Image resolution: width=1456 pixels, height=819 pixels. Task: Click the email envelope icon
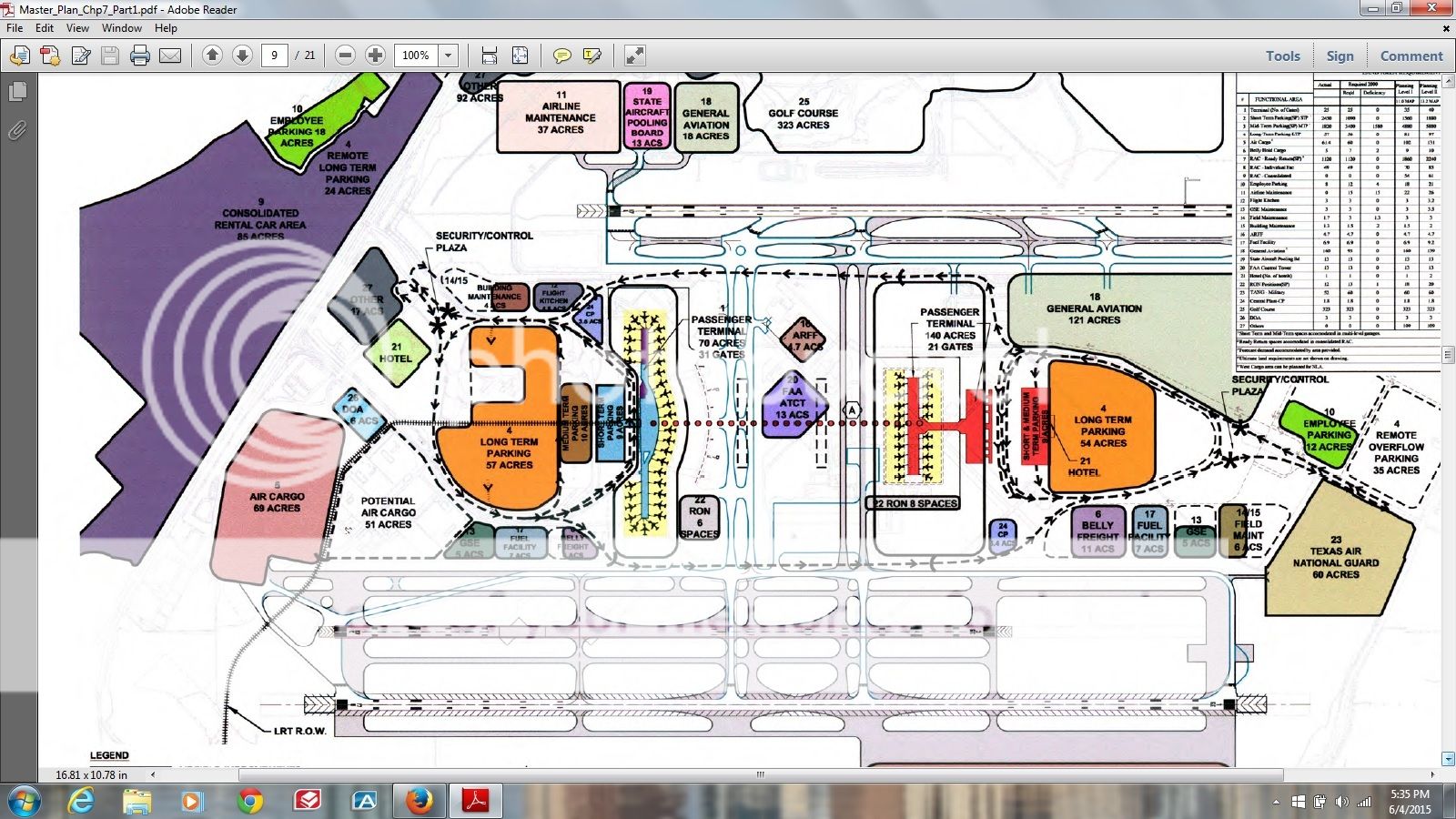170,56
